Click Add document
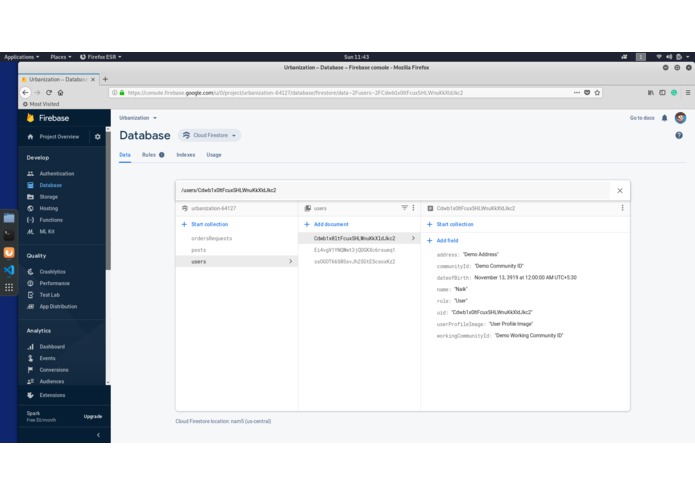695x494 pixels. 327,225
